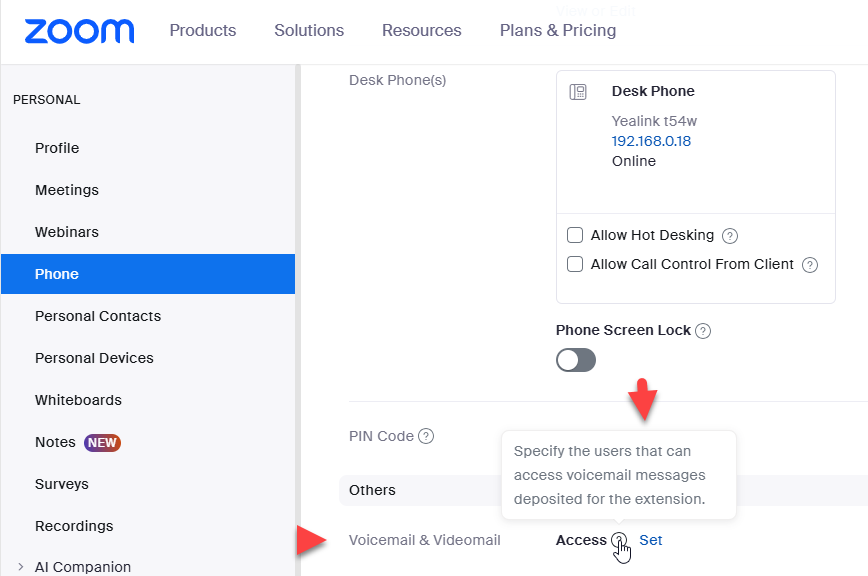This screenshot has width=868, height=576.
Task: Click the Zoom logo
Action: click(x=79, y=31)
